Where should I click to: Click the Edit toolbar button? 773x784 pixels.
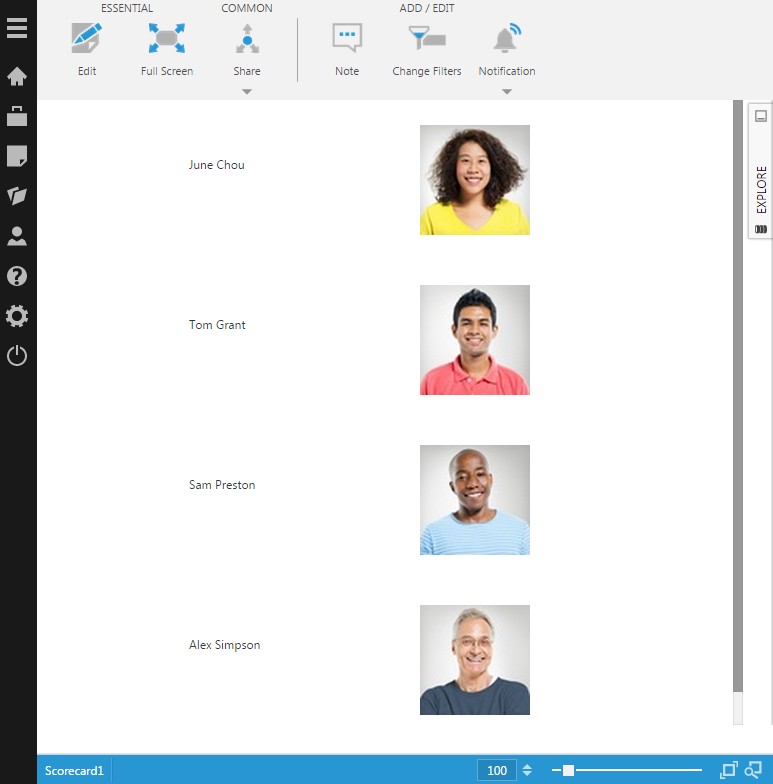87,49
